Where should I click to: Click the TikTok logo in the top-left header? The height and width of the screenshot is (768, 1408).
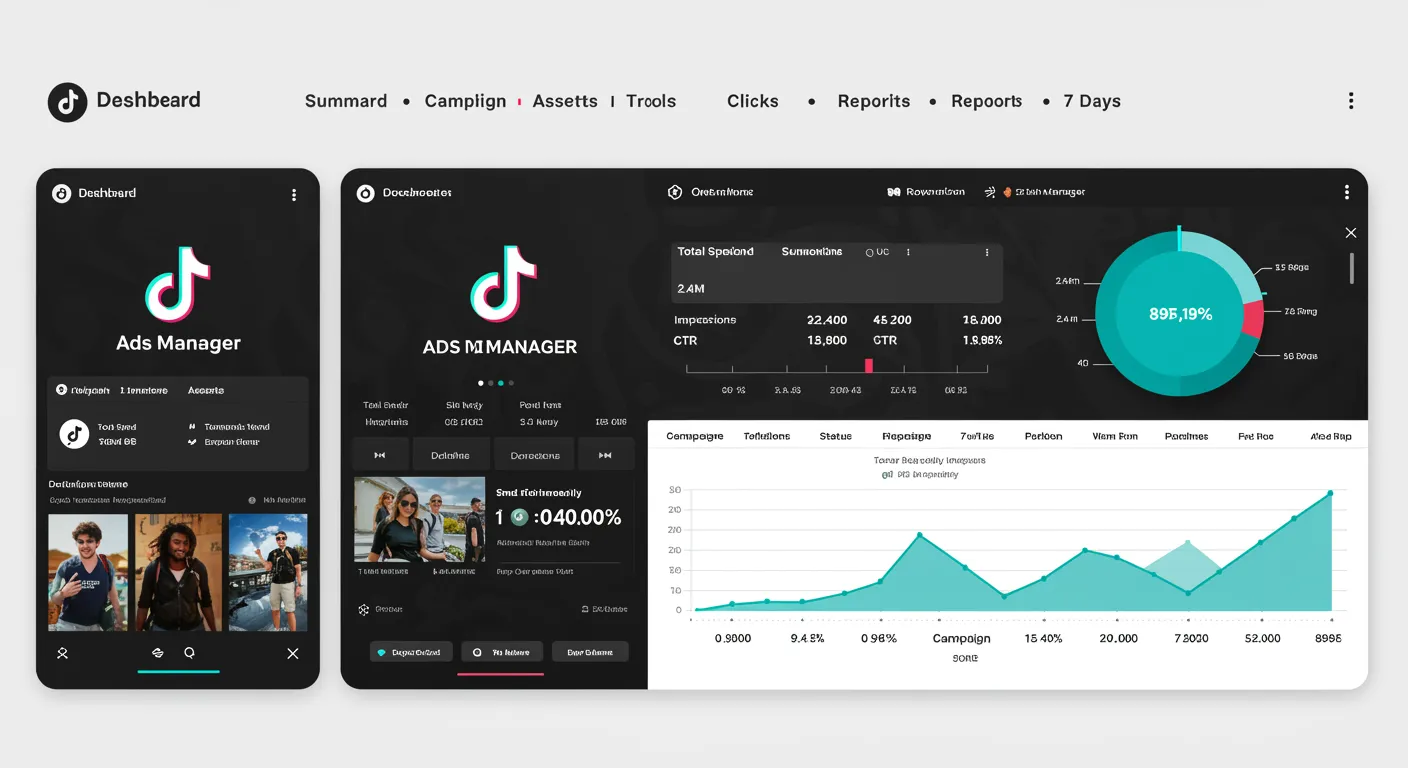(67, 100)
